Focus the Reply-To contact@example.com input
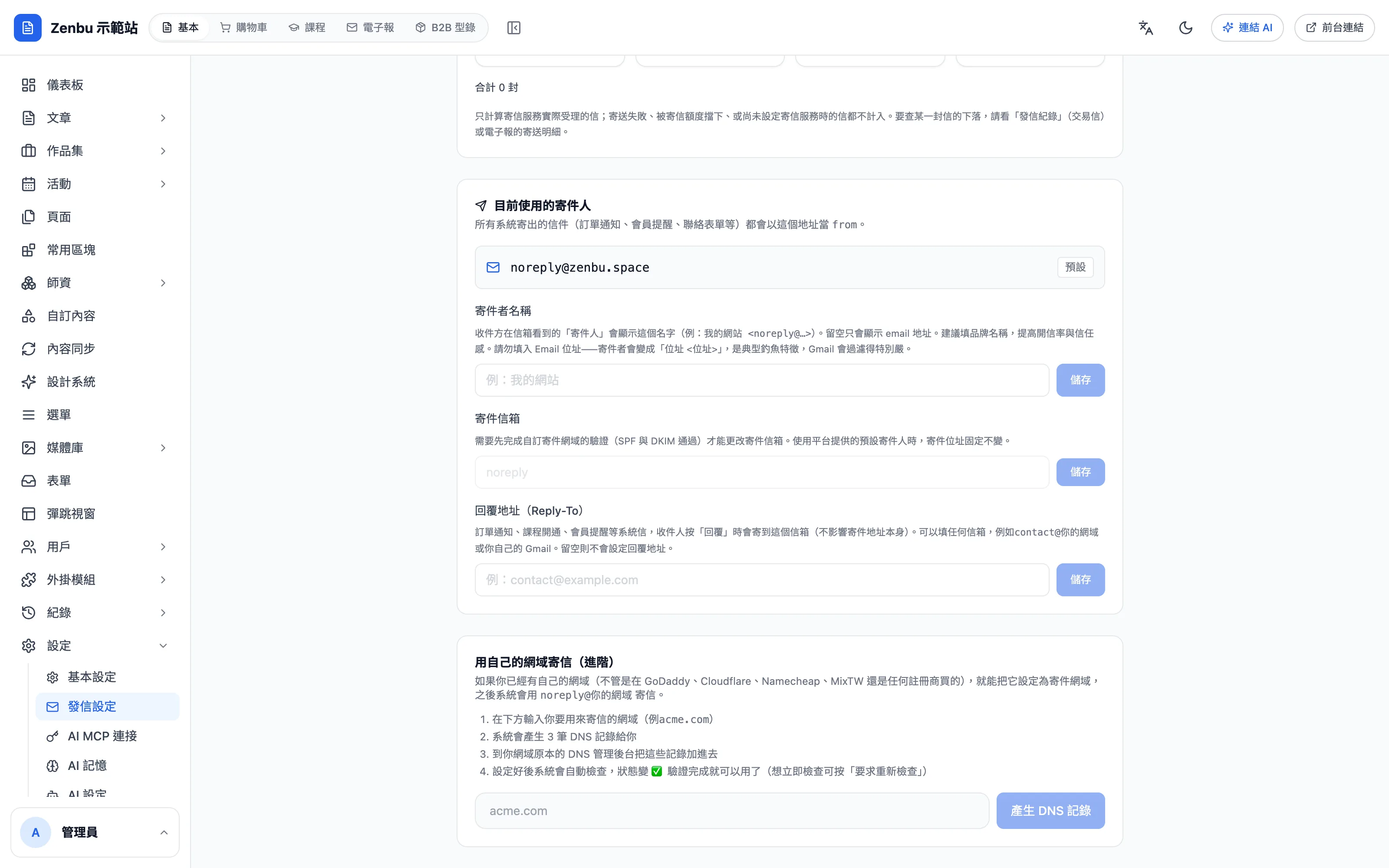Screen dimensions: 1389x868 [762, 580]
